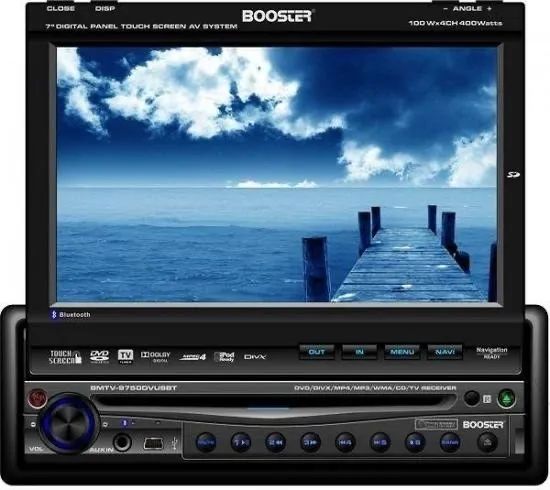Tap the NAVI navigation button
Viewport: 550px width, 490px height.
coord(445,352)
